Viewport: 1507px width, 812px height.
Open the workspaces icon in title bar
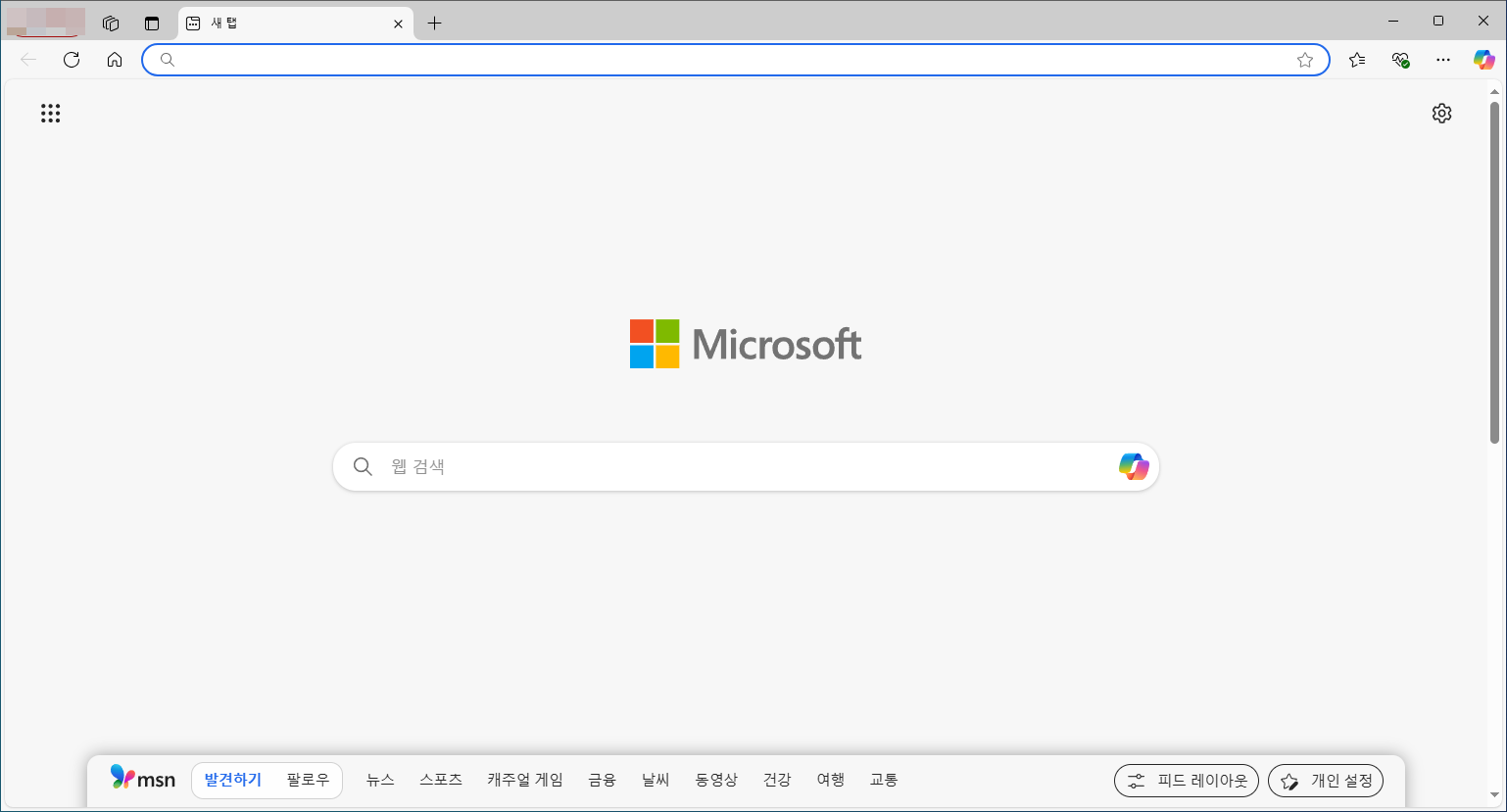[x=111, y=24]
